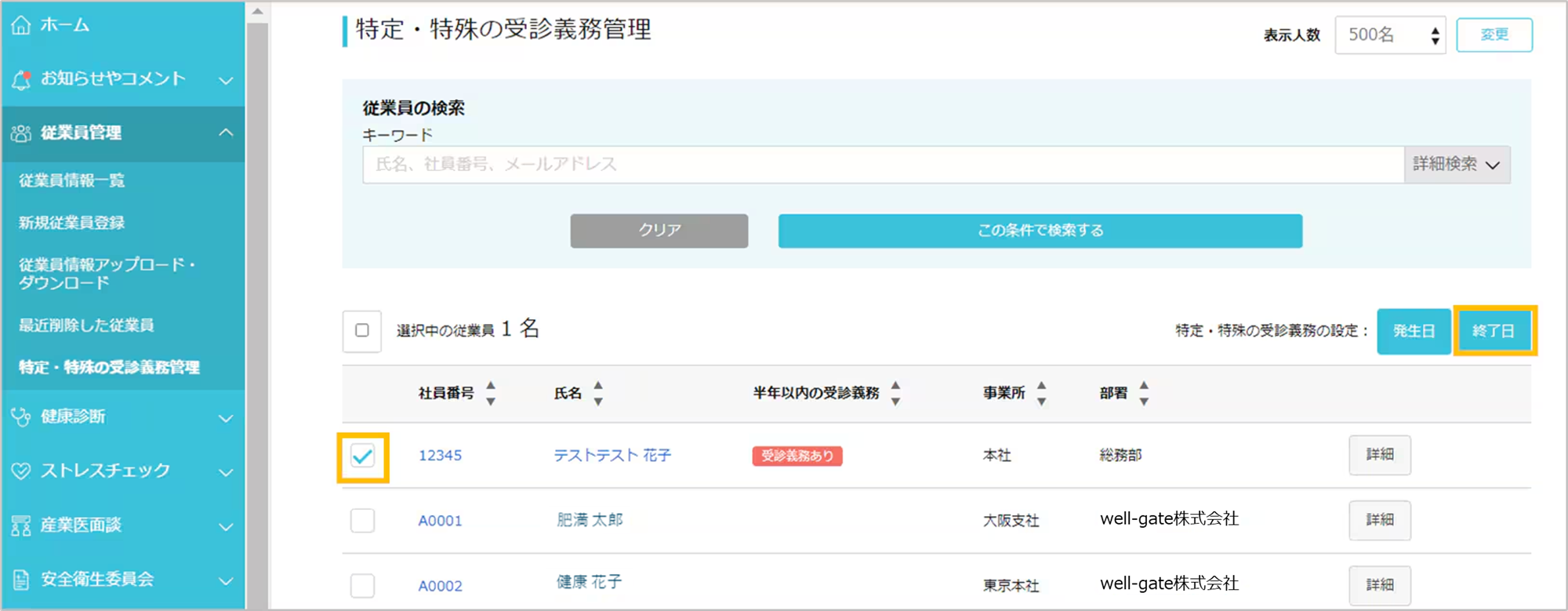Click 詳細 button for テストテスト 花子
1568x611 pixels.
tap(1380, 455)
